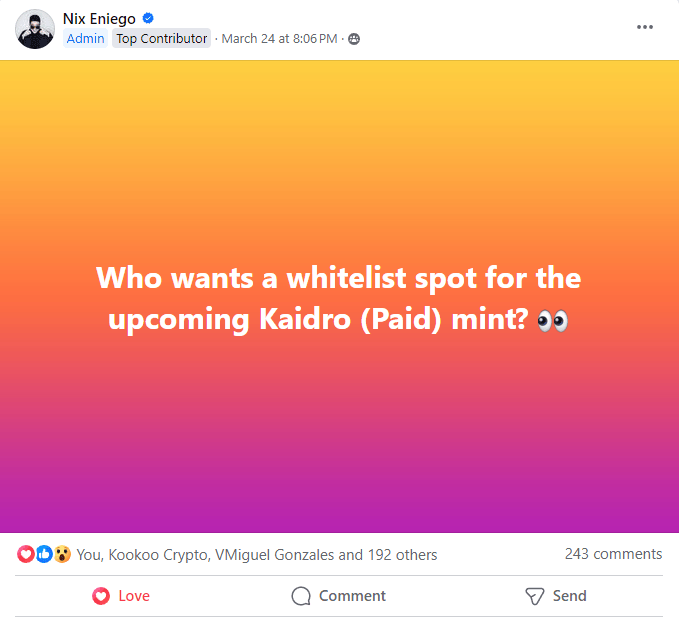This screenshot has height=621, width=679.
Task: Click the Top Contributor badge
Action: coord(161,39)
